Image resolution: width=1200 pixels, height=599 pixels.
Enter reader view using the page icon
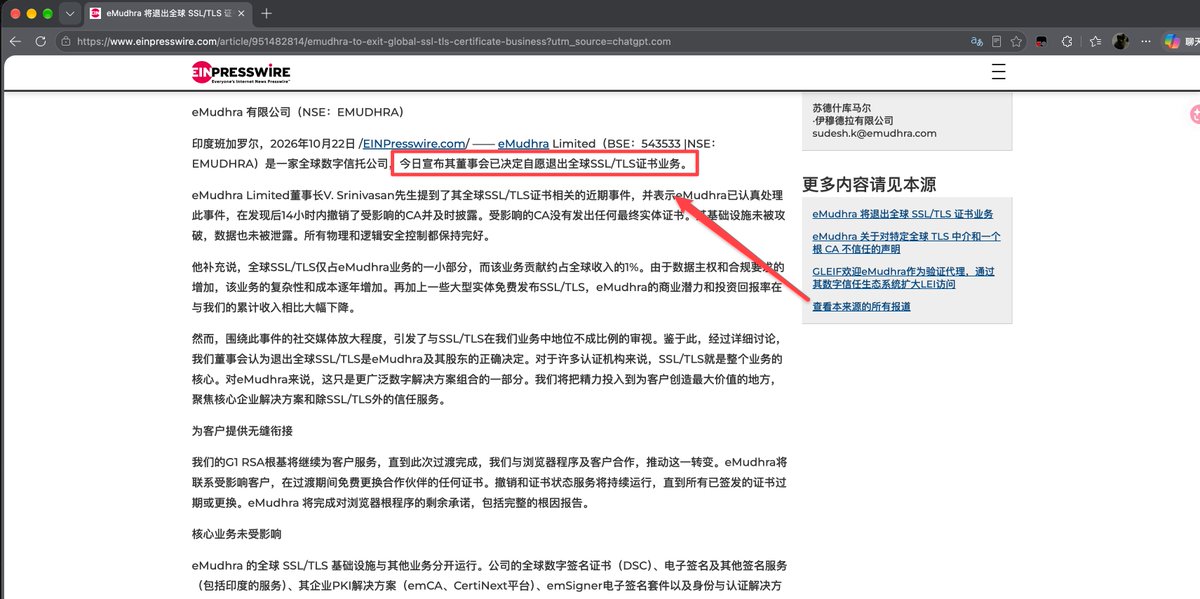coord(997,42)
